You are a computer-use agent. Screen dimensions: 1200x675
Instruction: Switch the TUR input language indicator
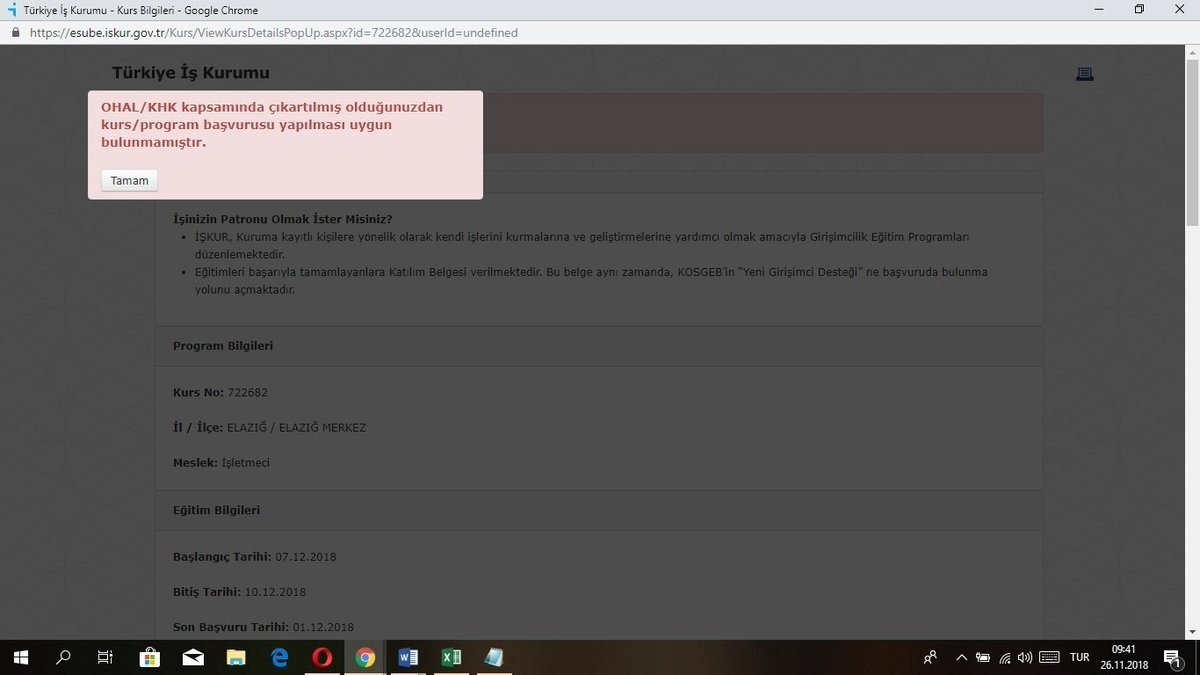(1079, 657)
